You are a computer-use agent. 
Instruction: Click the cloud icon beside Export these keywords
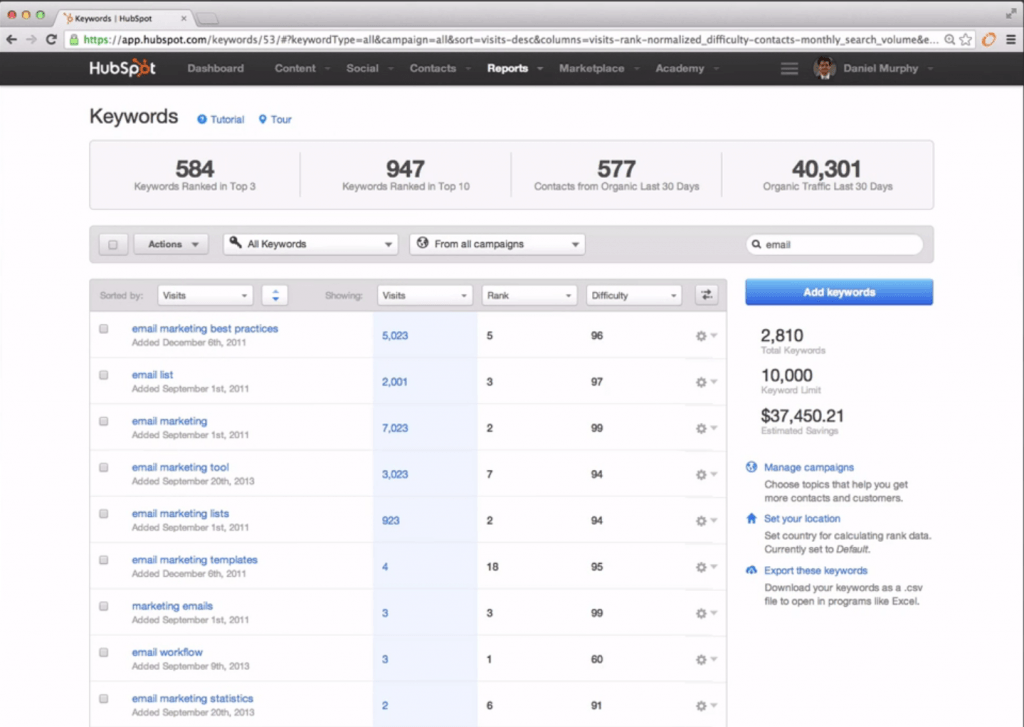(752, 570)
